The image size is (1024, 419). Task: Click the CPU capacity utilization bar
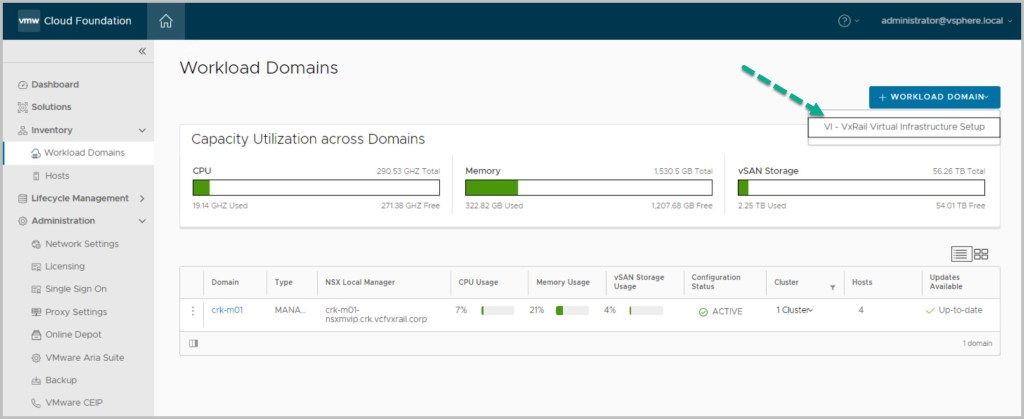click(315, 188)
